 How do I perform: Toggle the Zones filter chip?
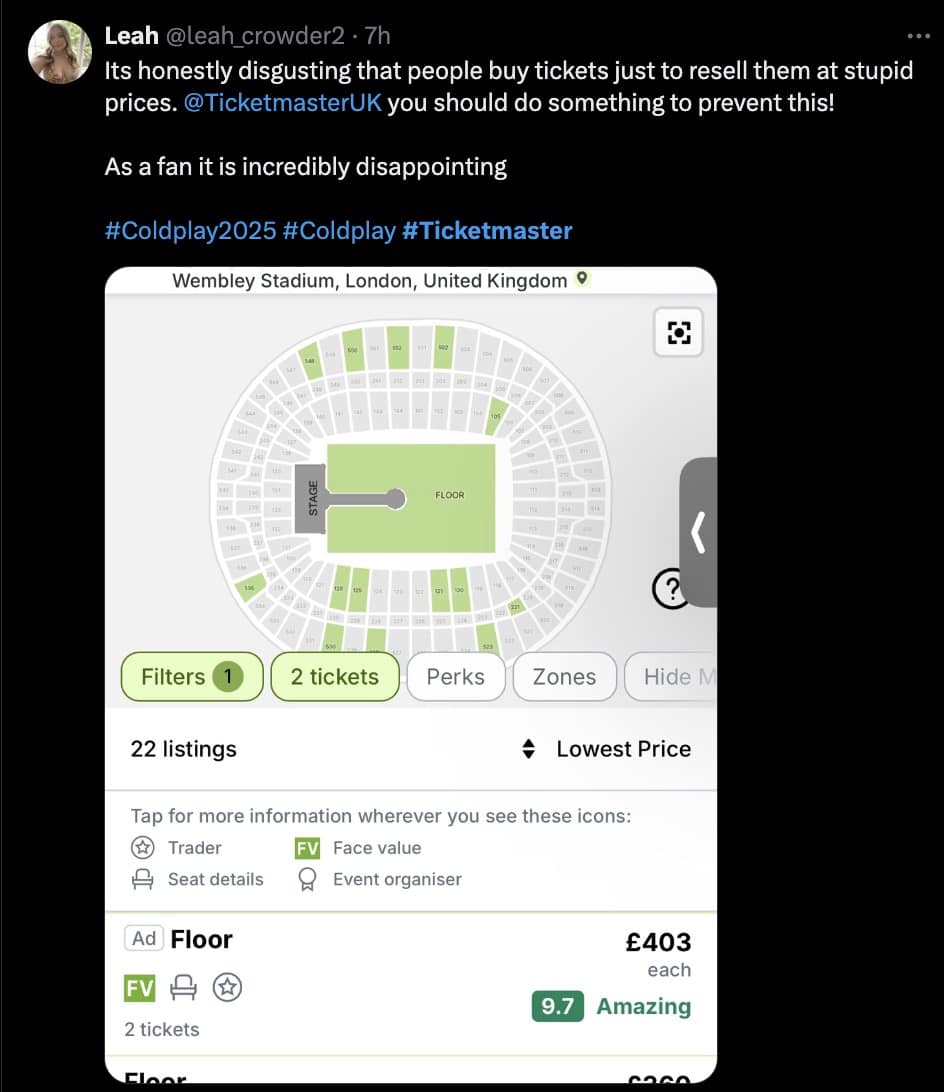(564, 676)
